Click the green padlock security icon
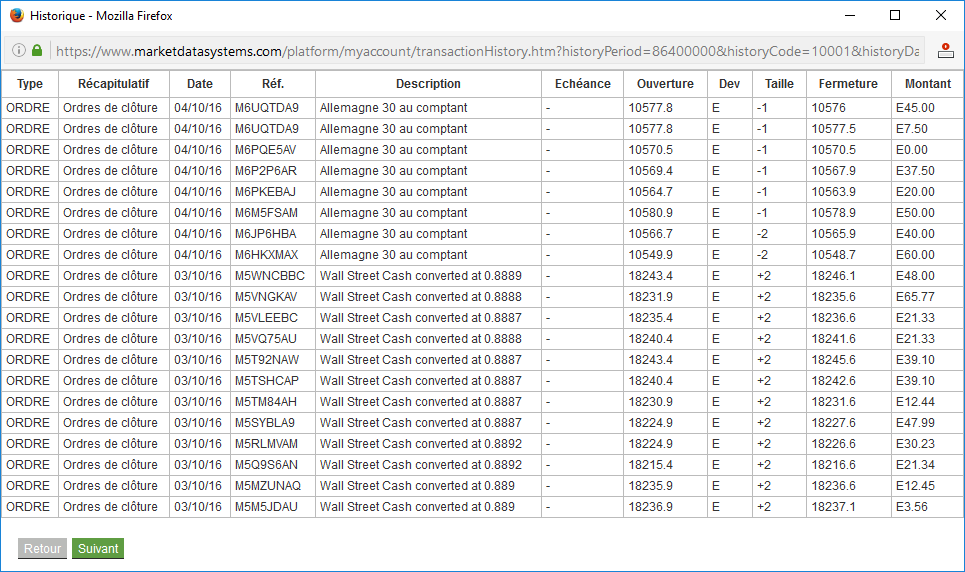Viewport: 965px width, 572px height. pyautogui.click(x=37, y=50)
